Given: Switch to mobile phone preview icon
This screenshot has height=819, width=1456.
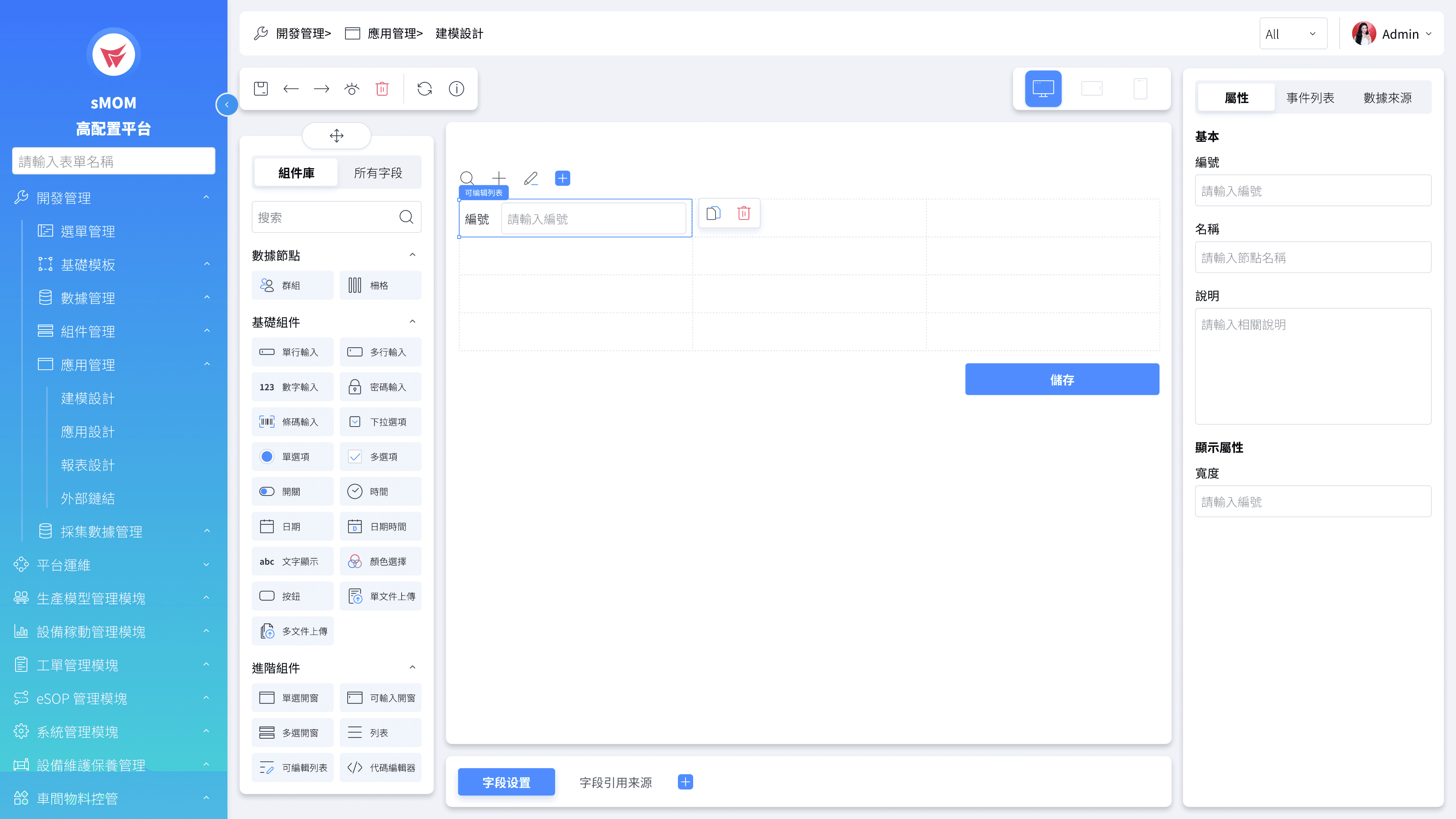Looking at the screenshot, I should (1140, 89).
